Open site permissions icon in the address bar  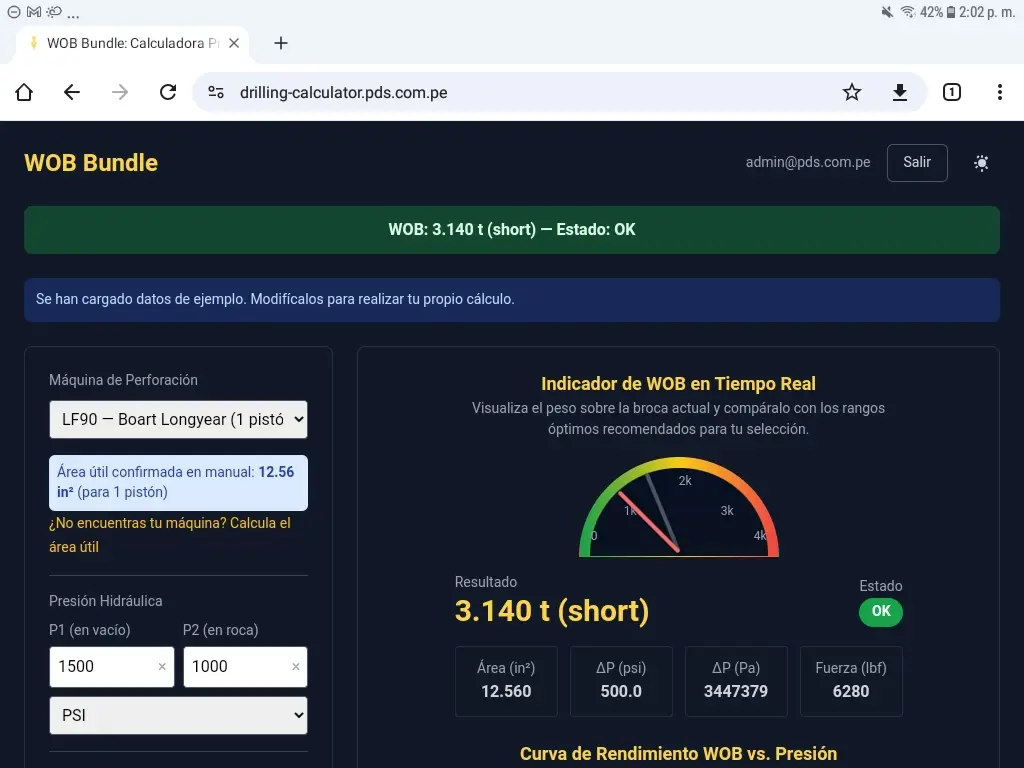[x=215, y=92]
